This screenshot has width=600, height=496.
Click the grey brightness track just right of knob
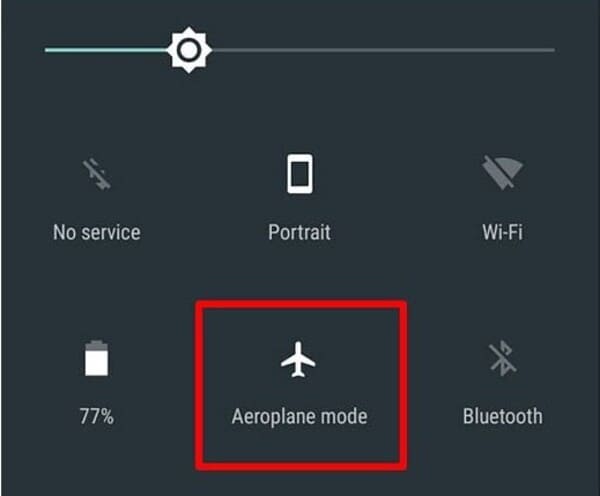pos(230,50)
